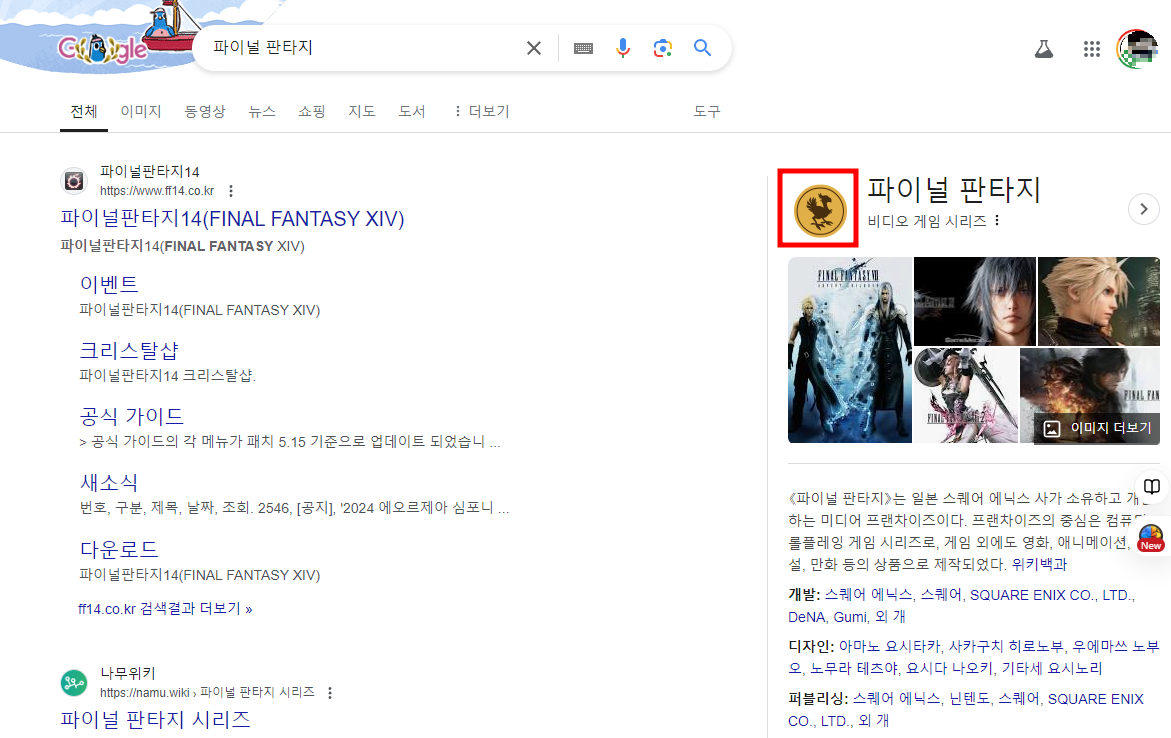Open the 이벤트 sitelink
Screen dimensions: 1171x738
click(109, 284)
